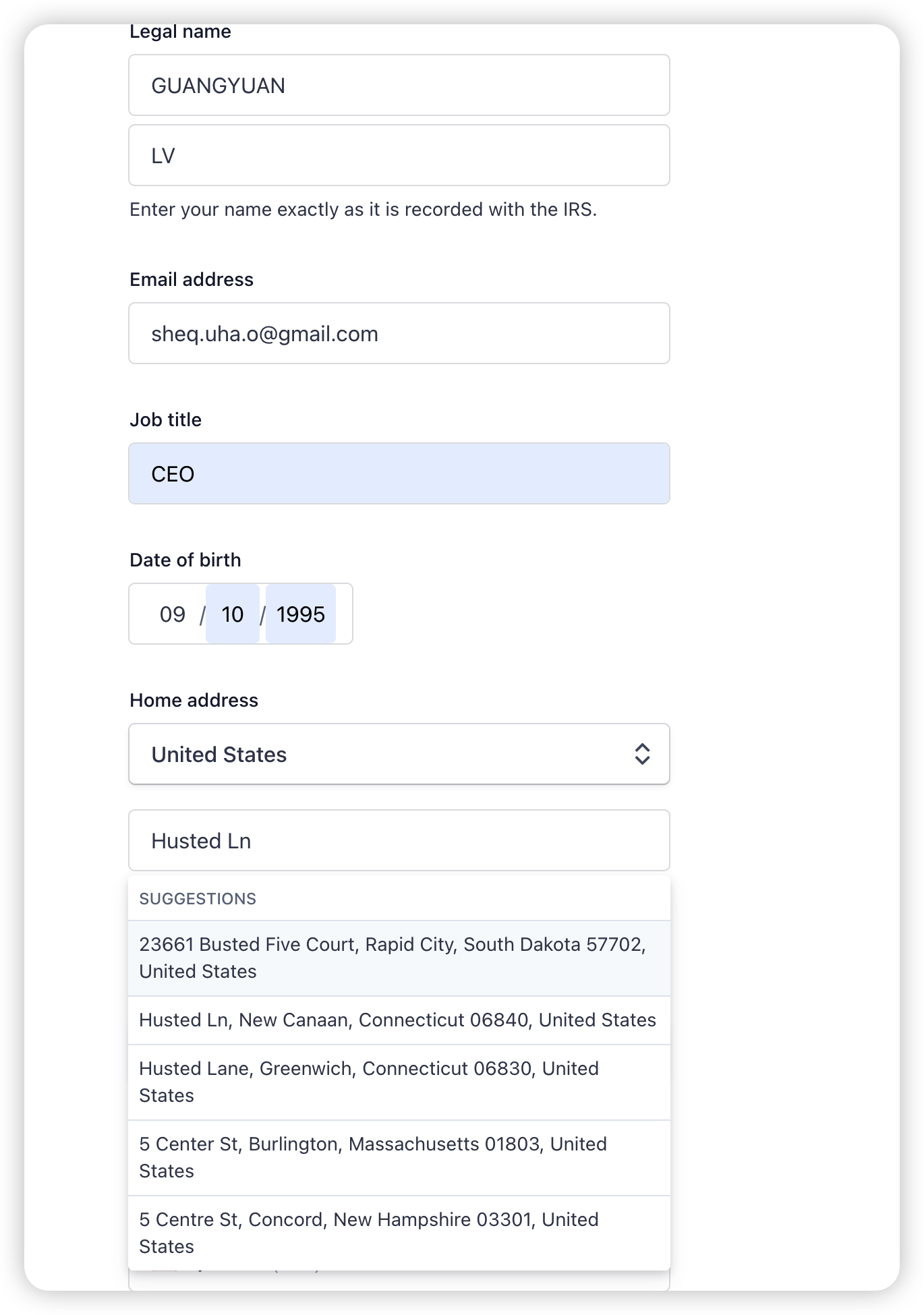Click the Date of birth label
The height and width of the screenshot is (1315, 924).
[185, 560]
